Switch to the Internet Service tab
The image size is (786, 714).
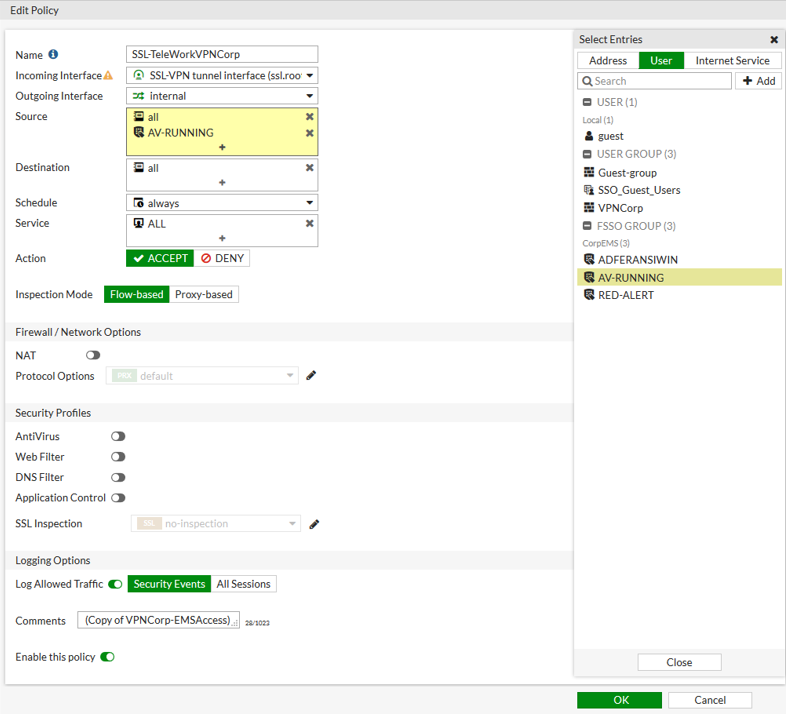pyautogui.click(x=732, y=60)
